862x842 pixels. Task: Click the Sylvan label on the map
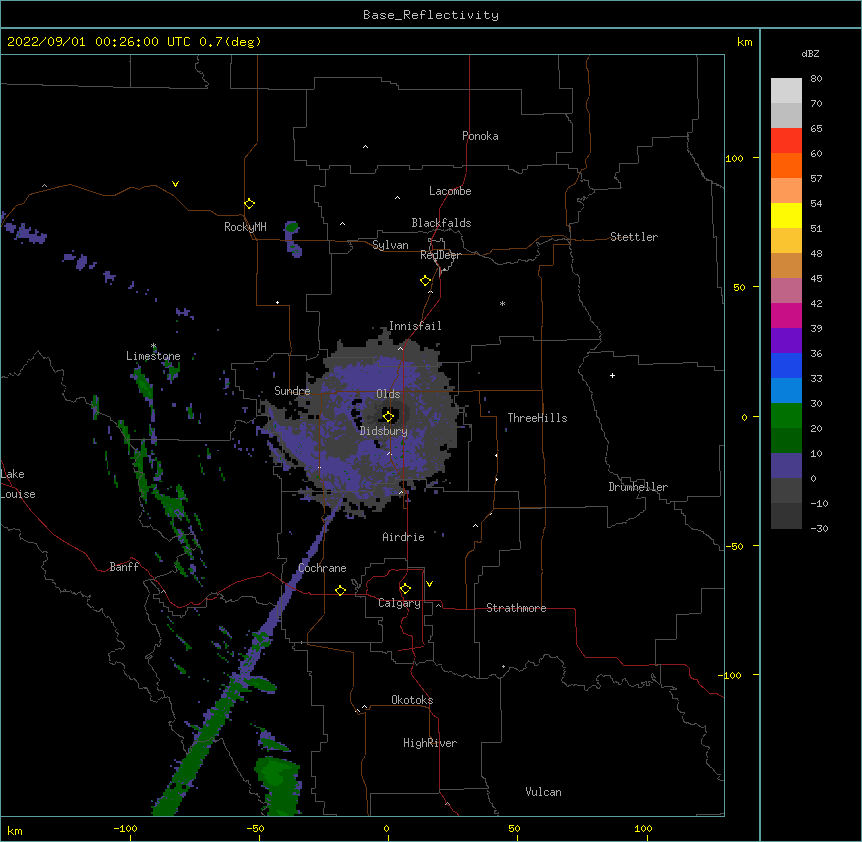390,245
